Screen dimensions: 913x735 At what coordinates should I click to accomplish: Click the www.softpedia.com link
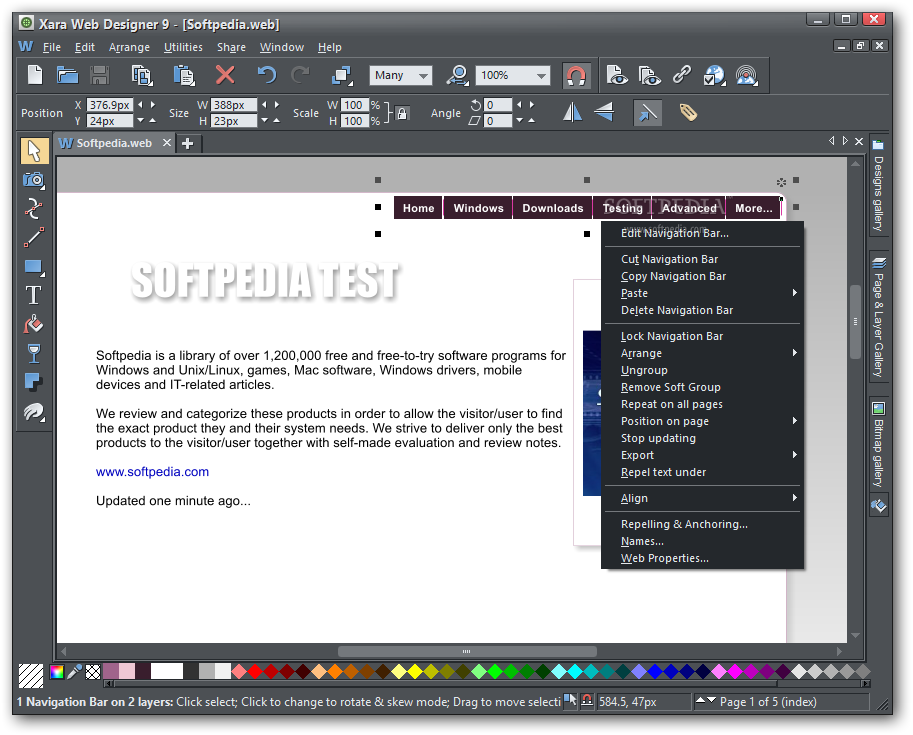coord(152,472)
